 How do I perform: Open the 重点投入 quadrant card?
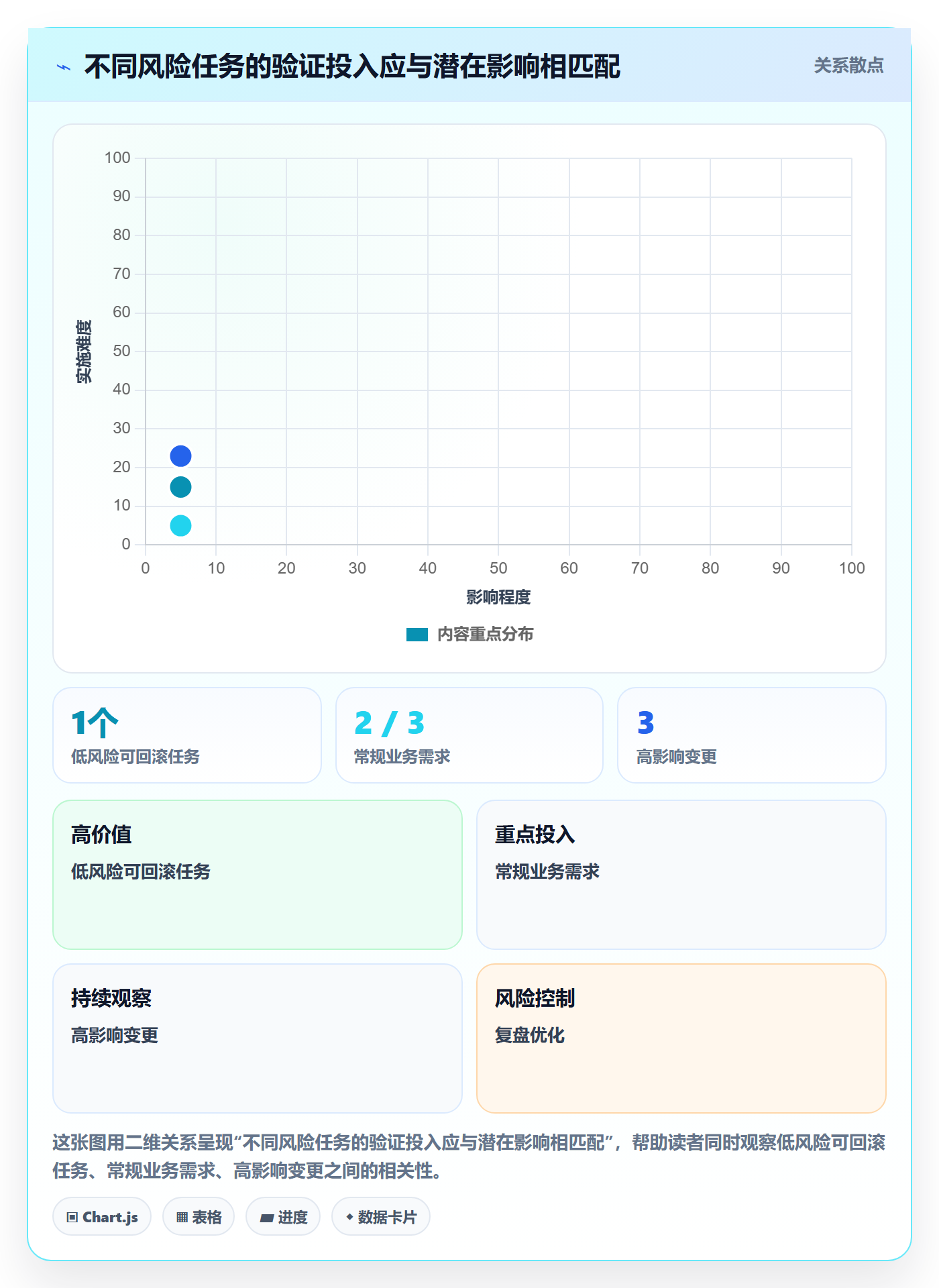pos(681,875)
